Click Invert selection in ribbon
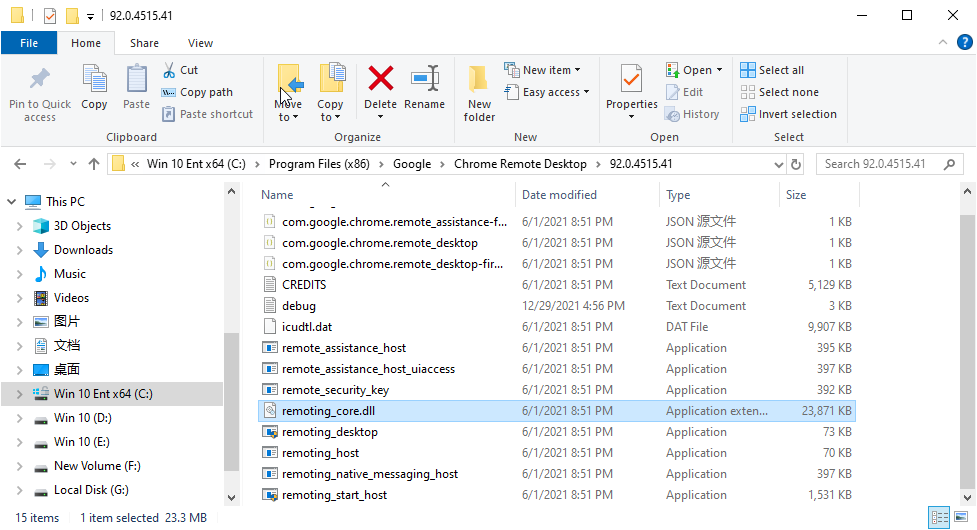The width and height of the screenshot is (977, 530). tap(788, 114)
